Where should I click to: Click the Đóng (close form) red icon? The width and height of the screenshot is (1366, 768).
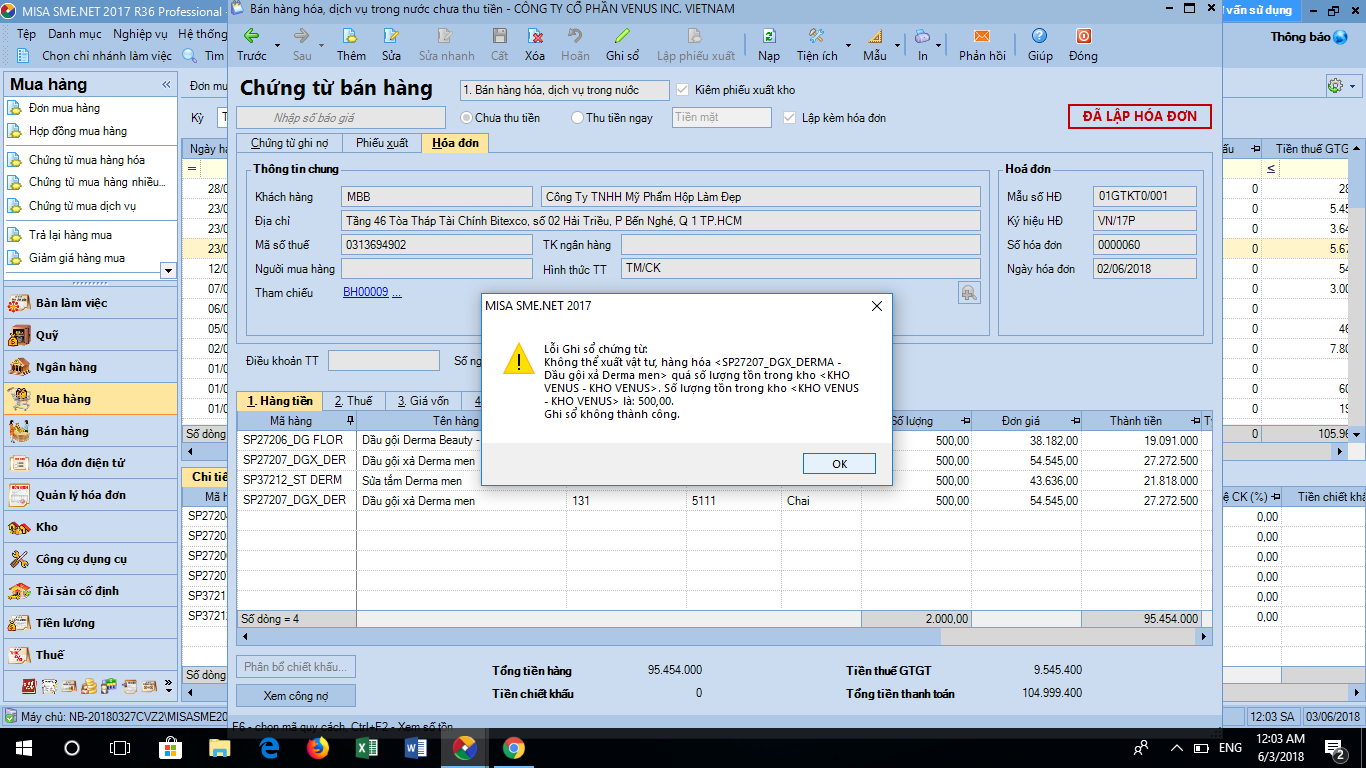(1083, 36)
